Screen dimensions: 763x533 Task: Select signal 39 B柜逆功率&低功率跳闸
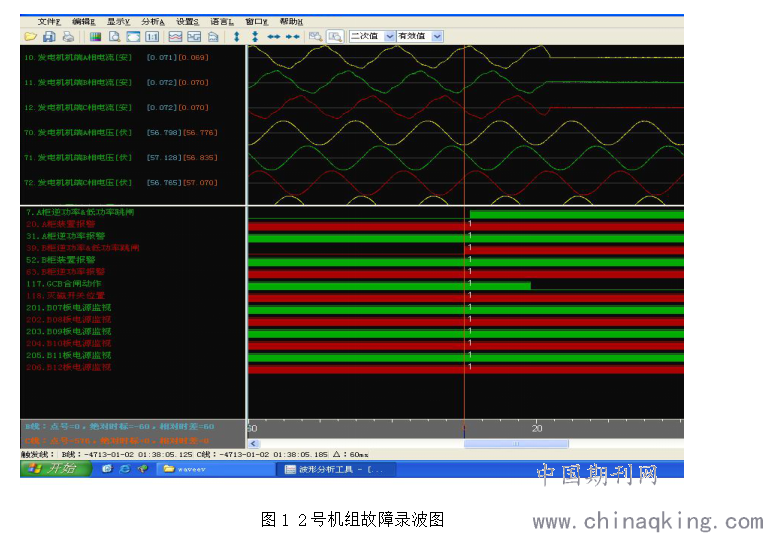pyautogui.click(x=82, y=248)
